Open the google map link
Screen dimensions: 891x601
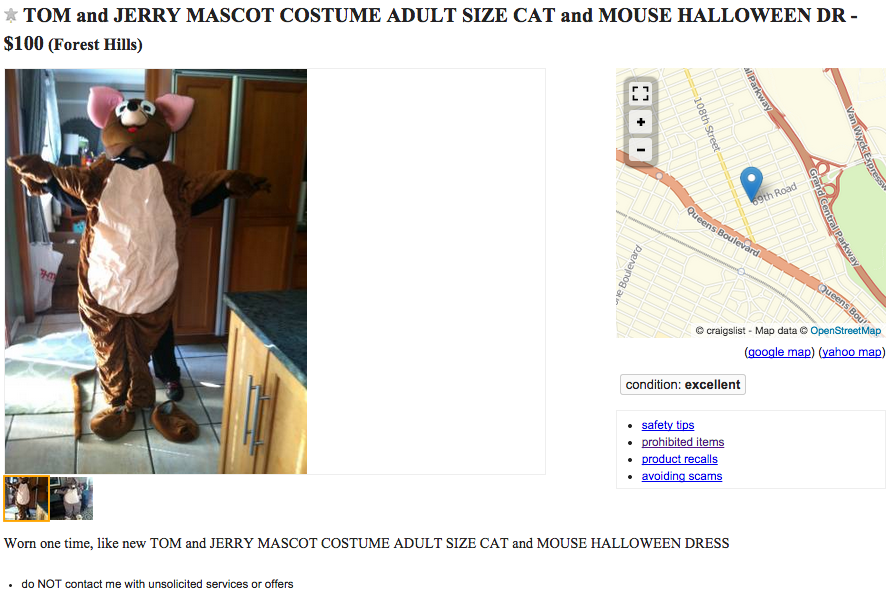click(x=779, y=352)
